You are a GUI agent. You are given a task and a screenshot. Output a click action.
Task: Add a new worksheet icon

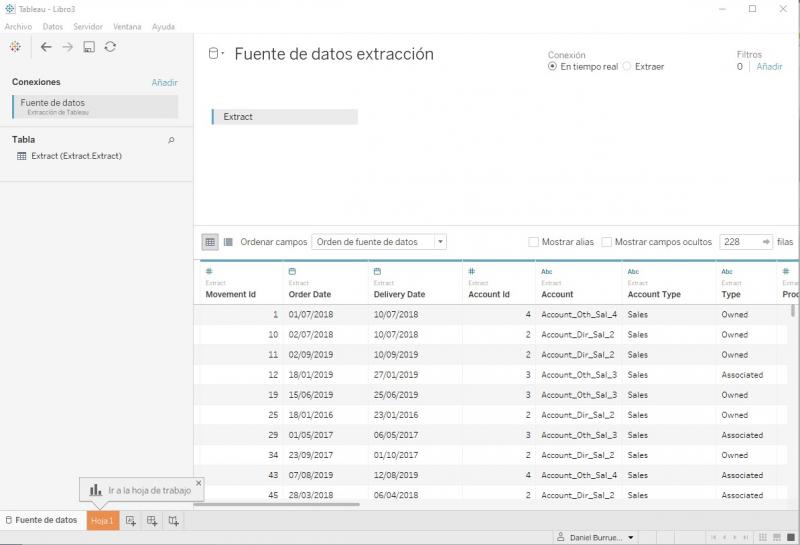click(x=131, y=521)
